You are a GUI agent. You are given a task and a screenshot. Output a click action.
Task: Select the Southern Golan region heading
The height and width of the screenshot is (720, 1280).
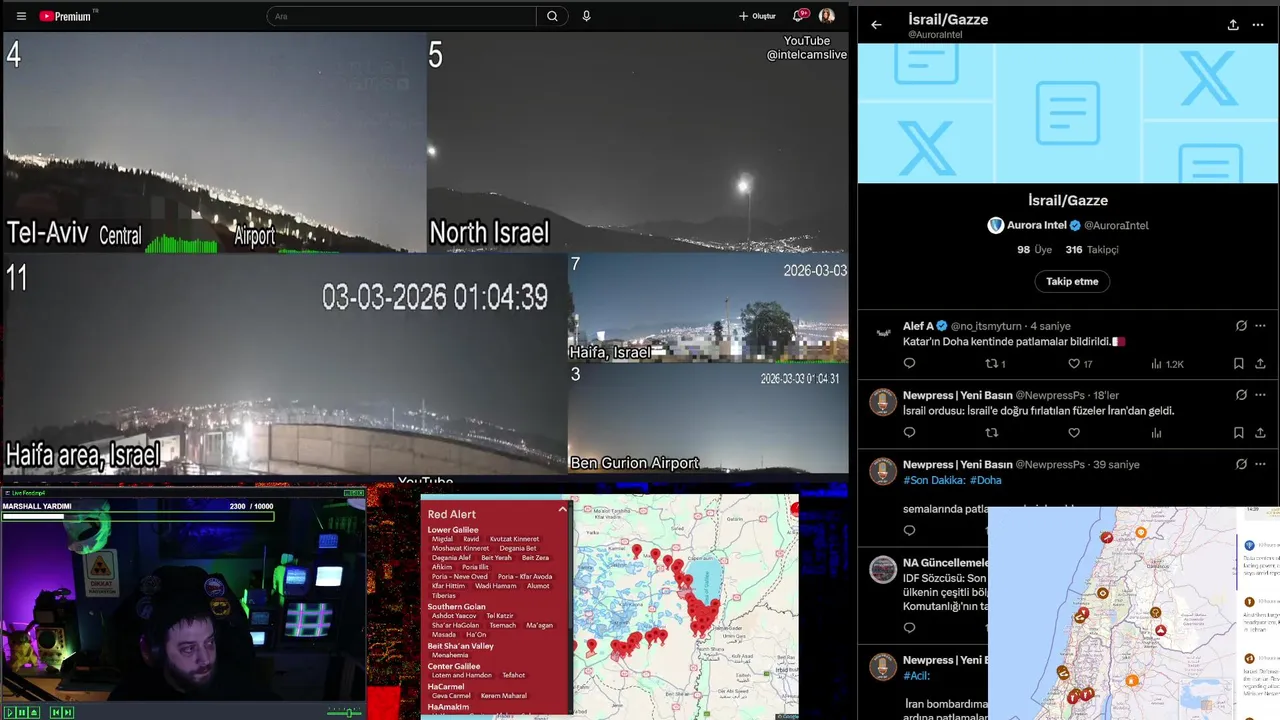(x=456, y=607)
